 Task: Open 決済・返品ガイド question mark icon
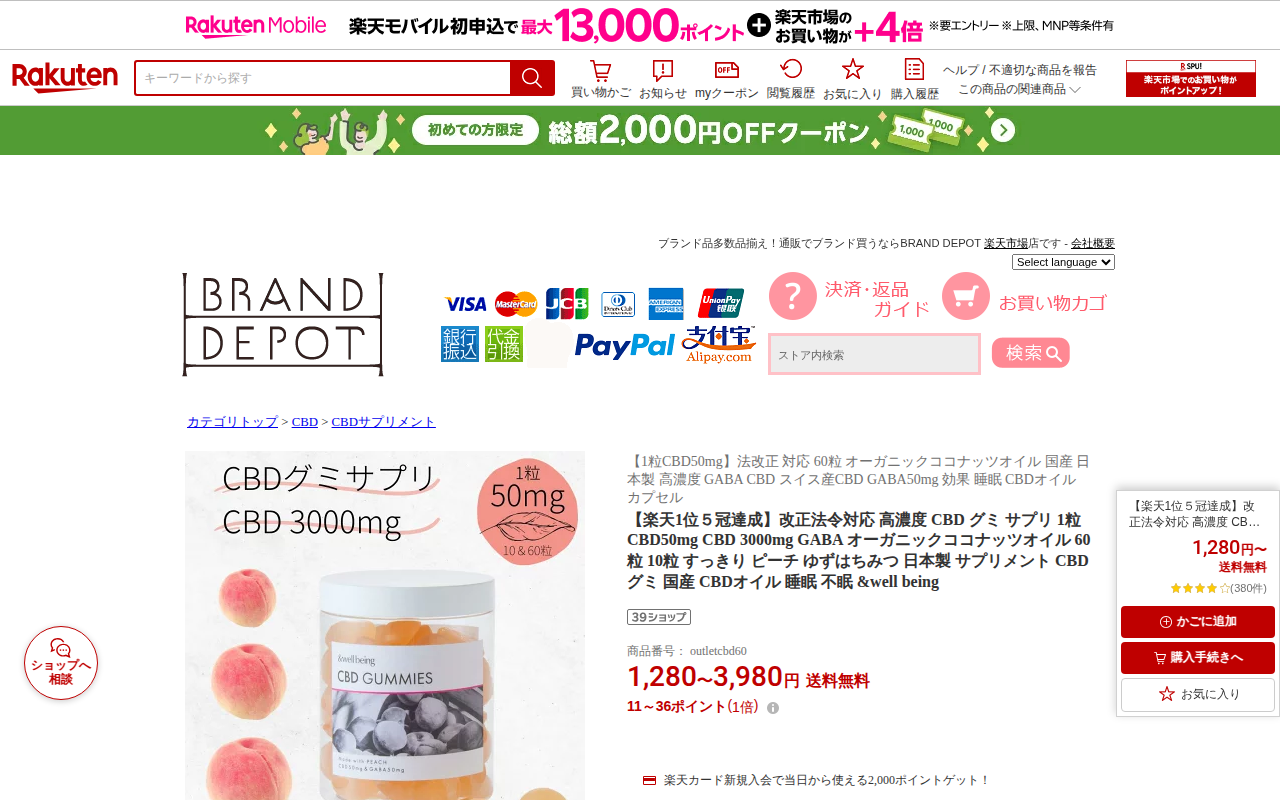793,296
